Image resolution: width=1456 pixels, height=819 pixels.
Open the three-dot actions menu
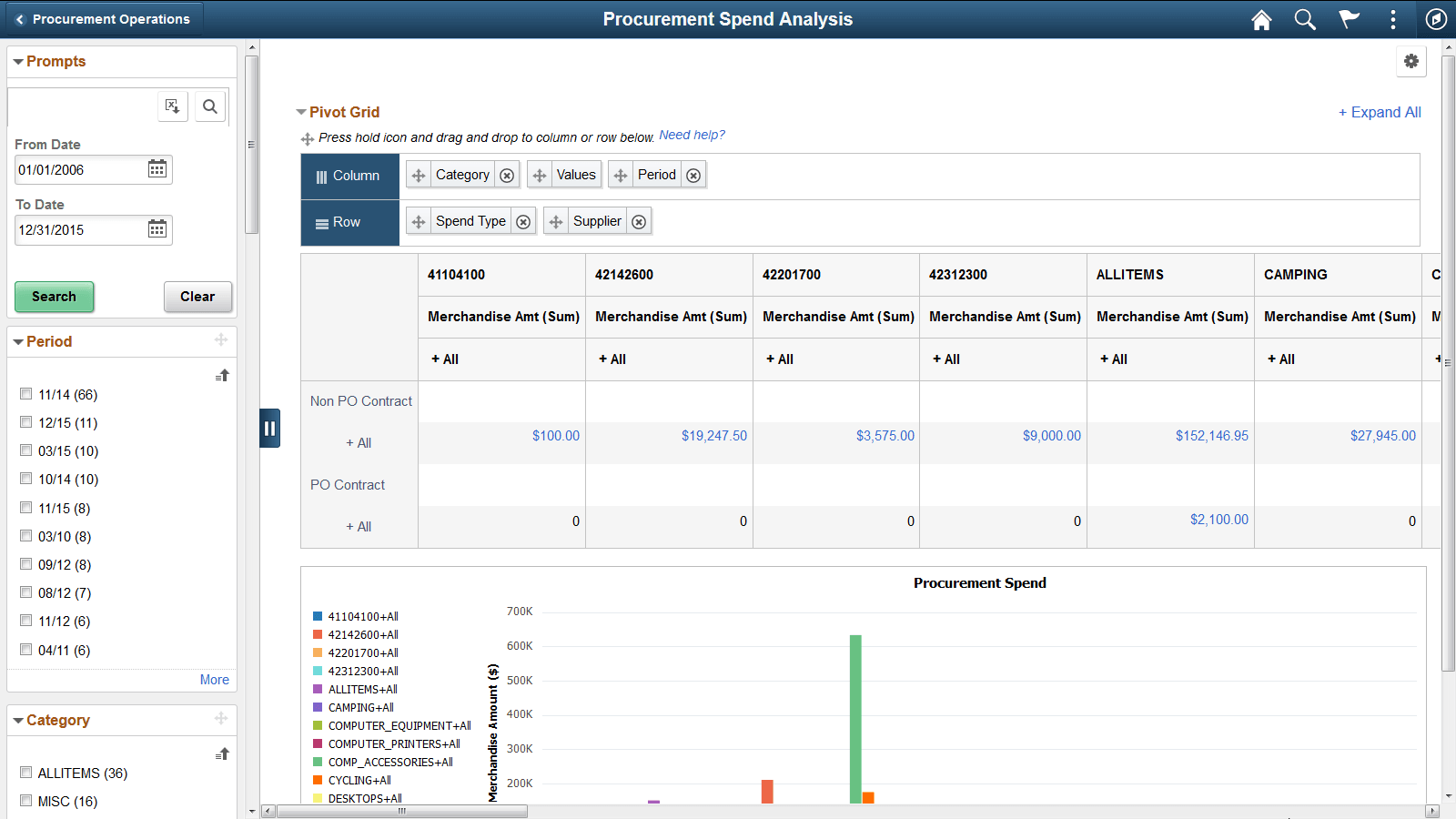[1393, 19]
